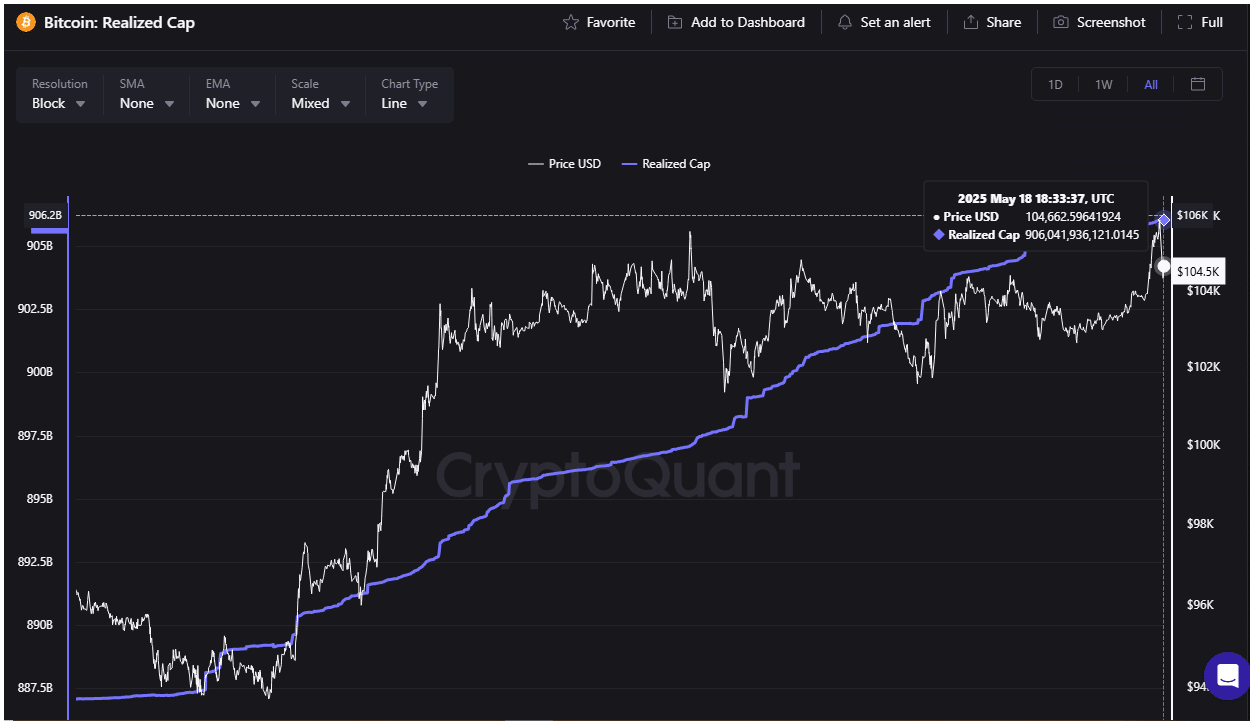Click the tooltip price value 104,662.59641924
This screenshot has height=725, width=1254.
1073,216
